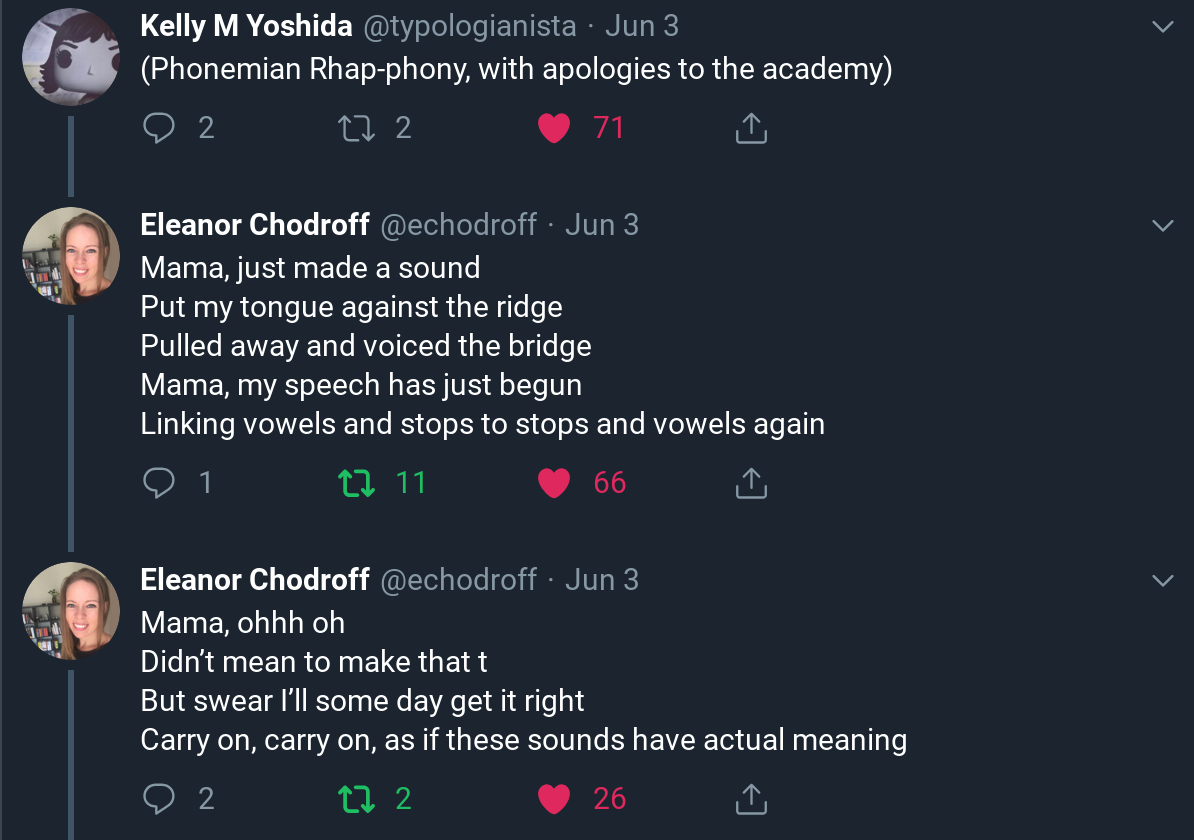
Task: Reply to the 'Mama, just made a sound' tweet
Action: (159, 483)
